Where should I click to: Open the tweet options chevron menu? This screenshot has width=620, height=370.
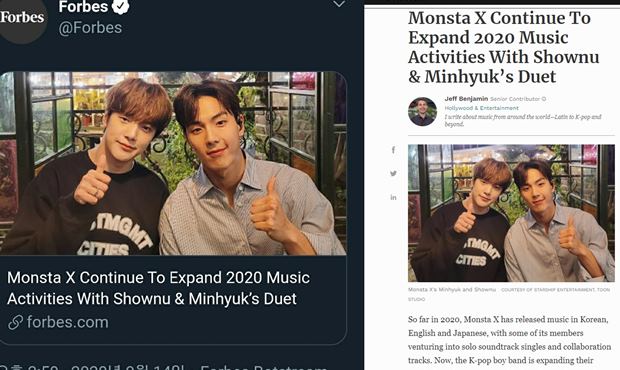coord(339,4)
